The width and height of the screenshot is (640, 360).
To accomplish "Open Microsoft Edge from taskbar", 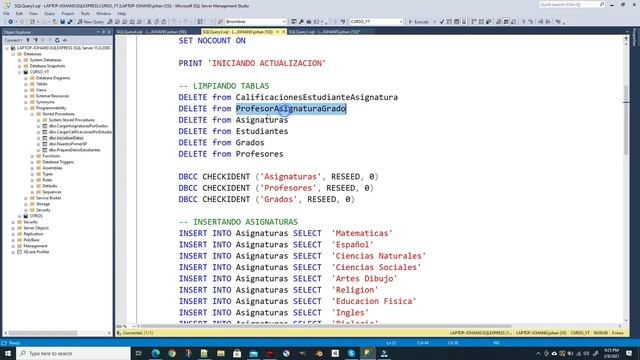I will click(x=156, y=353).
